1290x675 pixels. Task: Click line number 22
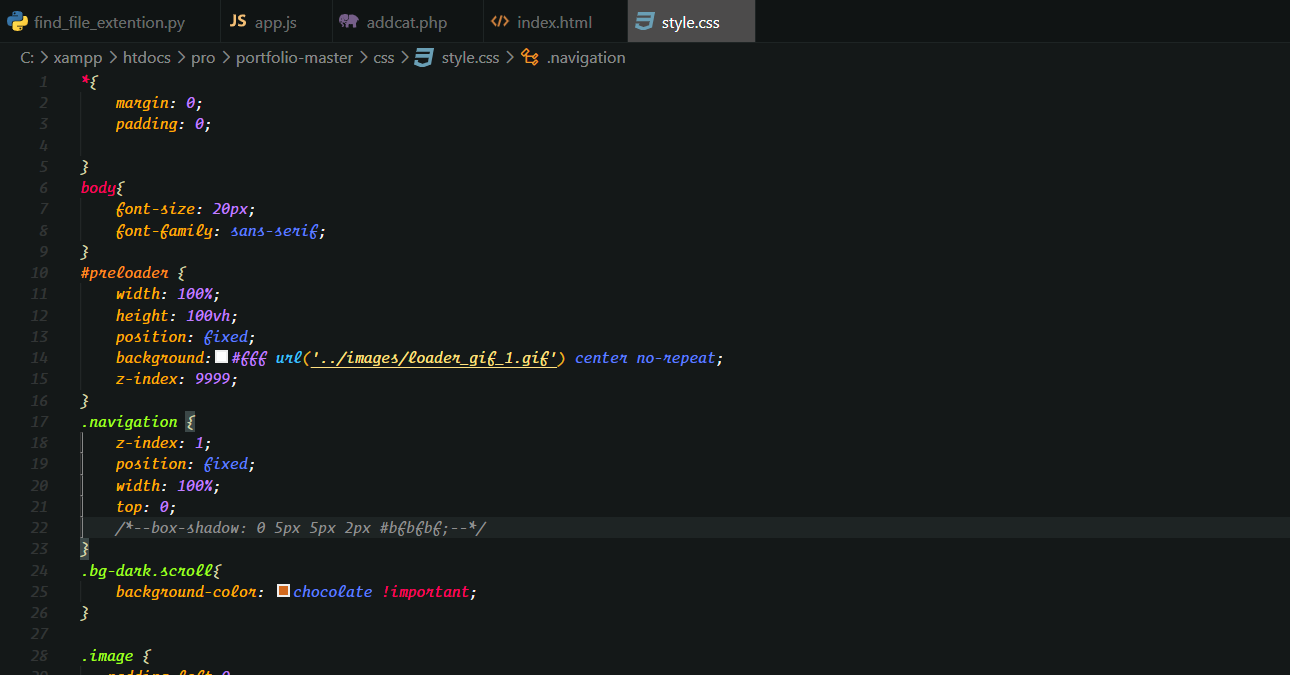(40, 528)
